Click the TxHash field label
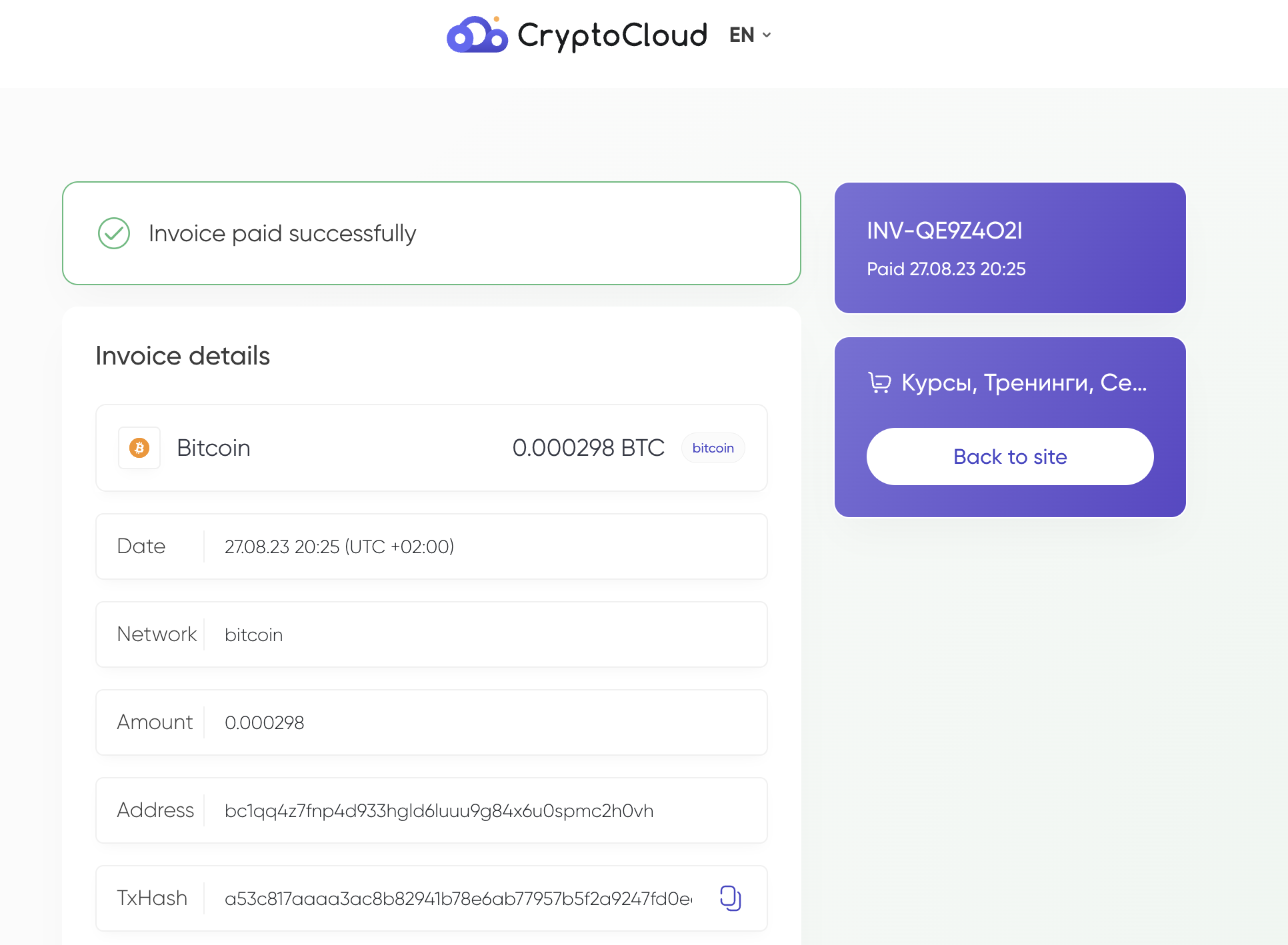 (152, 898)
